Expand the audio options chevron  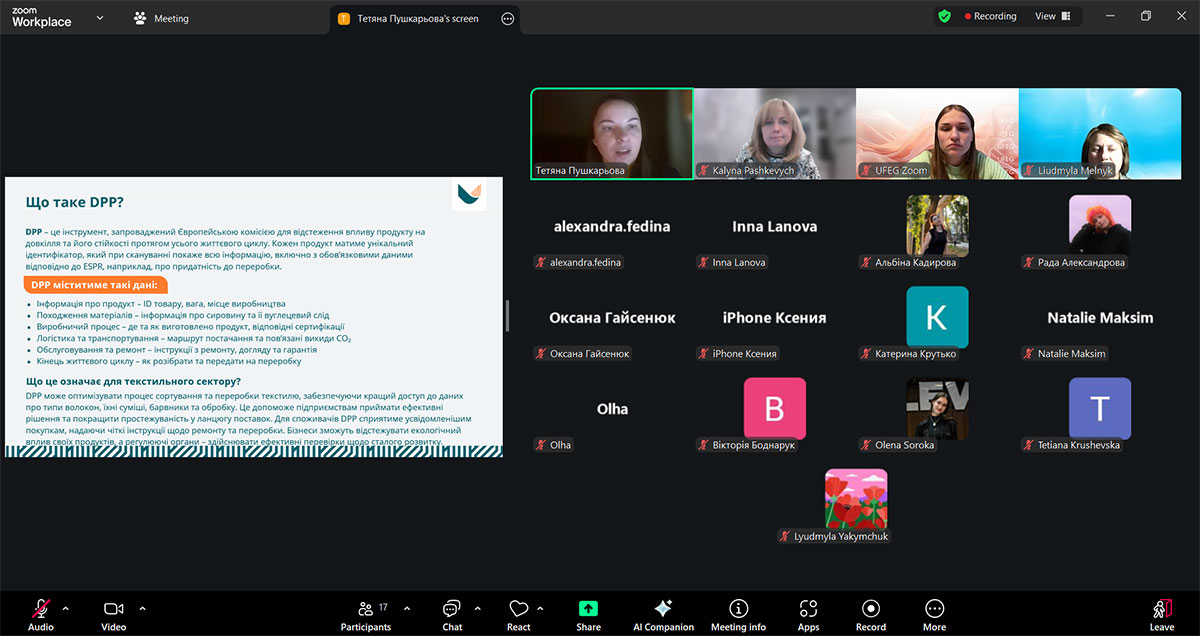(x=66, y=608)
